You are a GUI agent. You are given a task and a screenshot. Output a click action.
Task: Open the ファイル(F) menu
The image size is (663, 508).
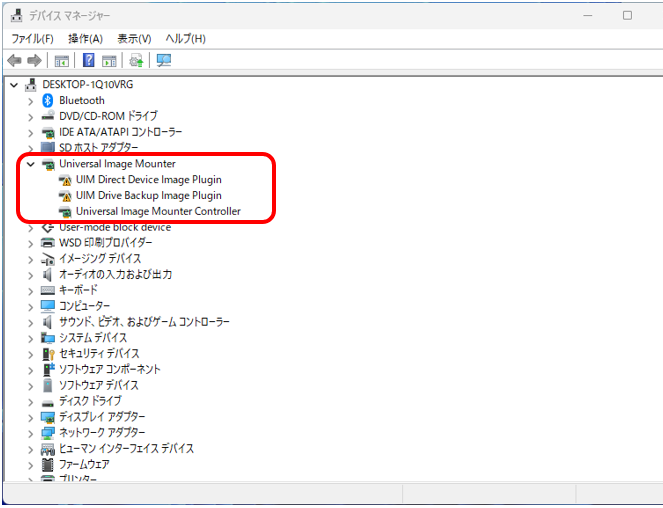click(32, 39)
